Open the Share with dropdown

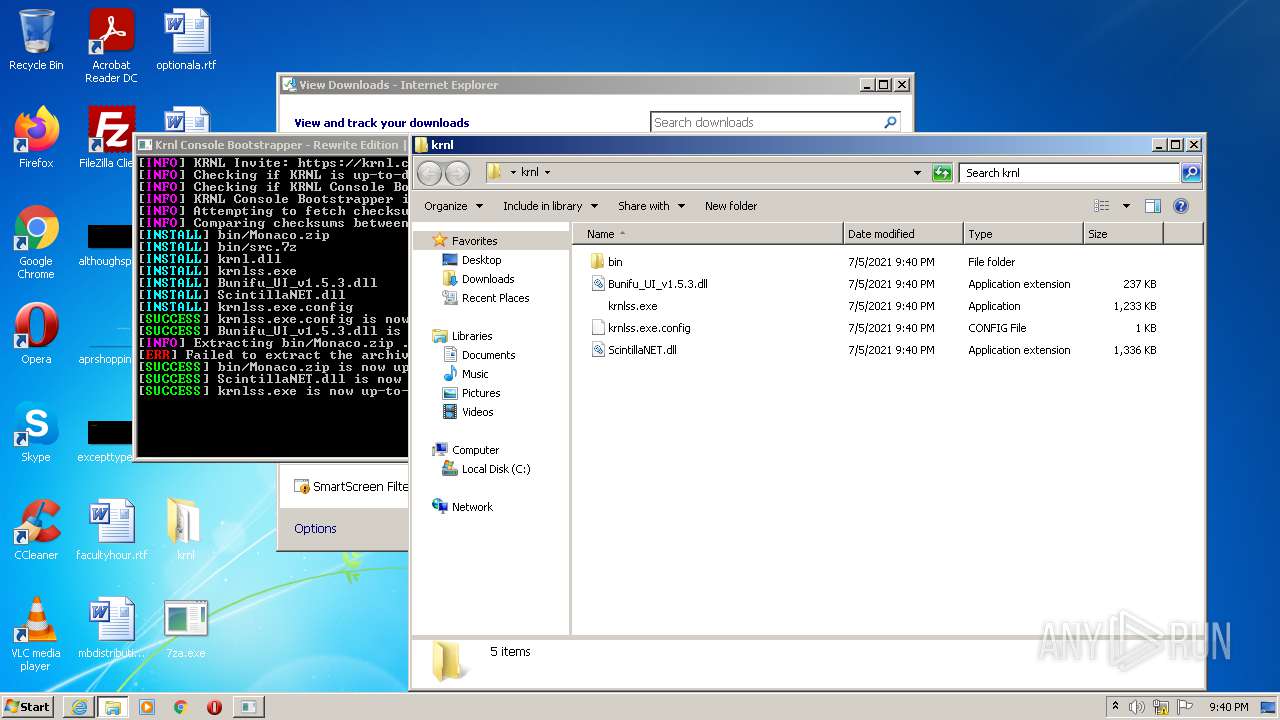(651, 206)
